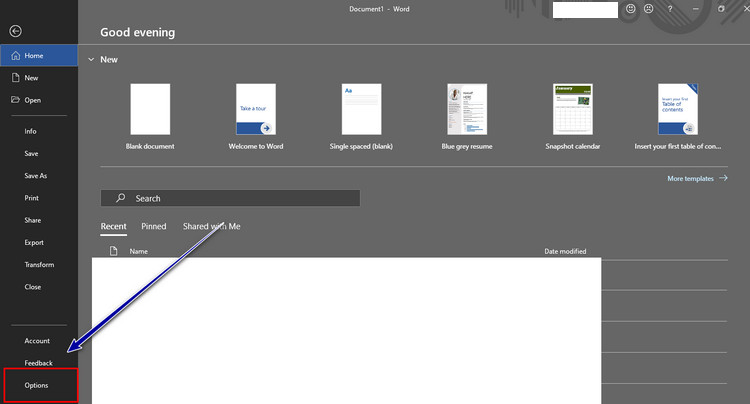The height and width of the screenshot is (404, 750).
Task: Sort by the Name column header
Action: click(139, 251)
